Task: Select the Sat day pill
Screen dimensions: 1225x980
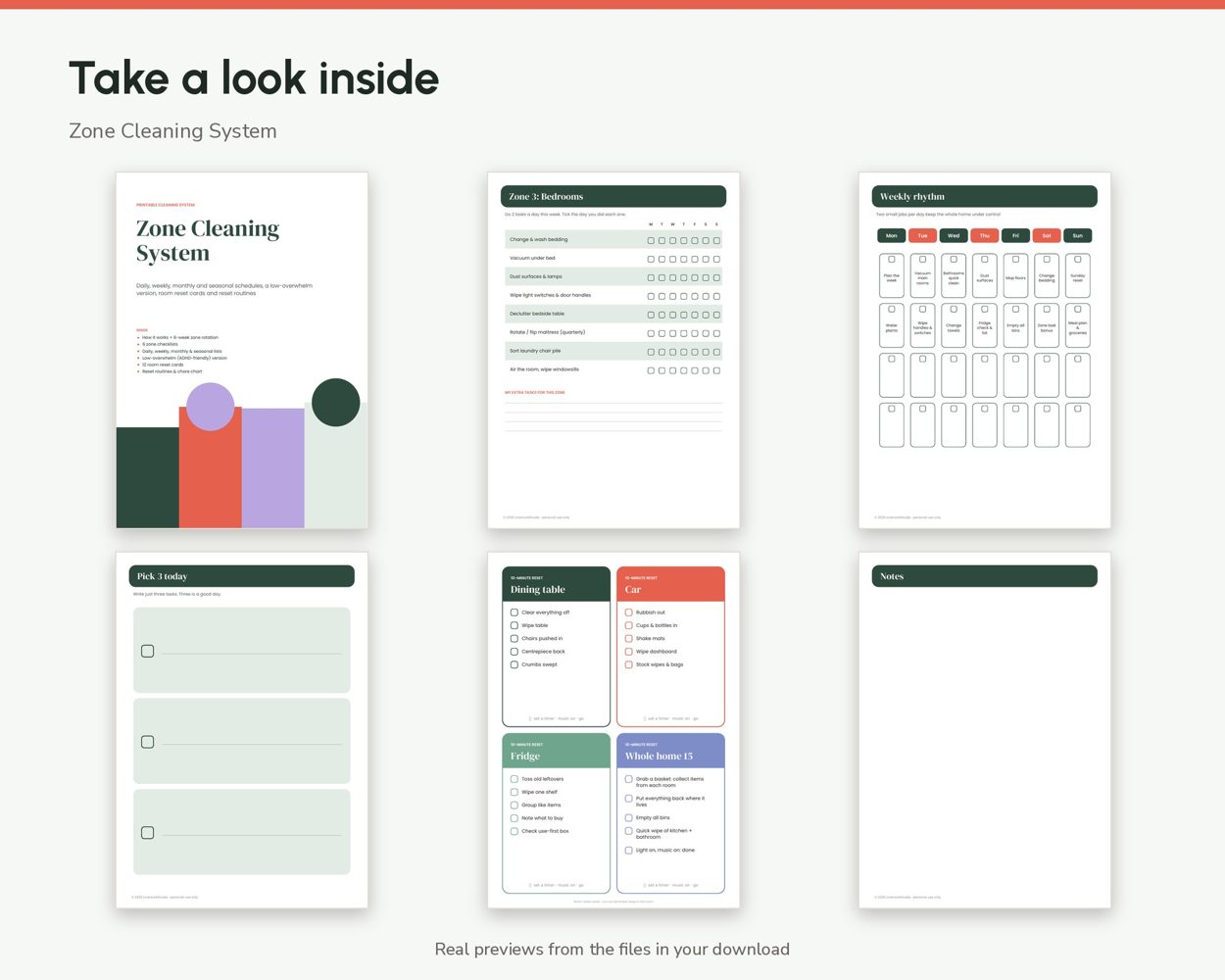Action: [1047, 235]
